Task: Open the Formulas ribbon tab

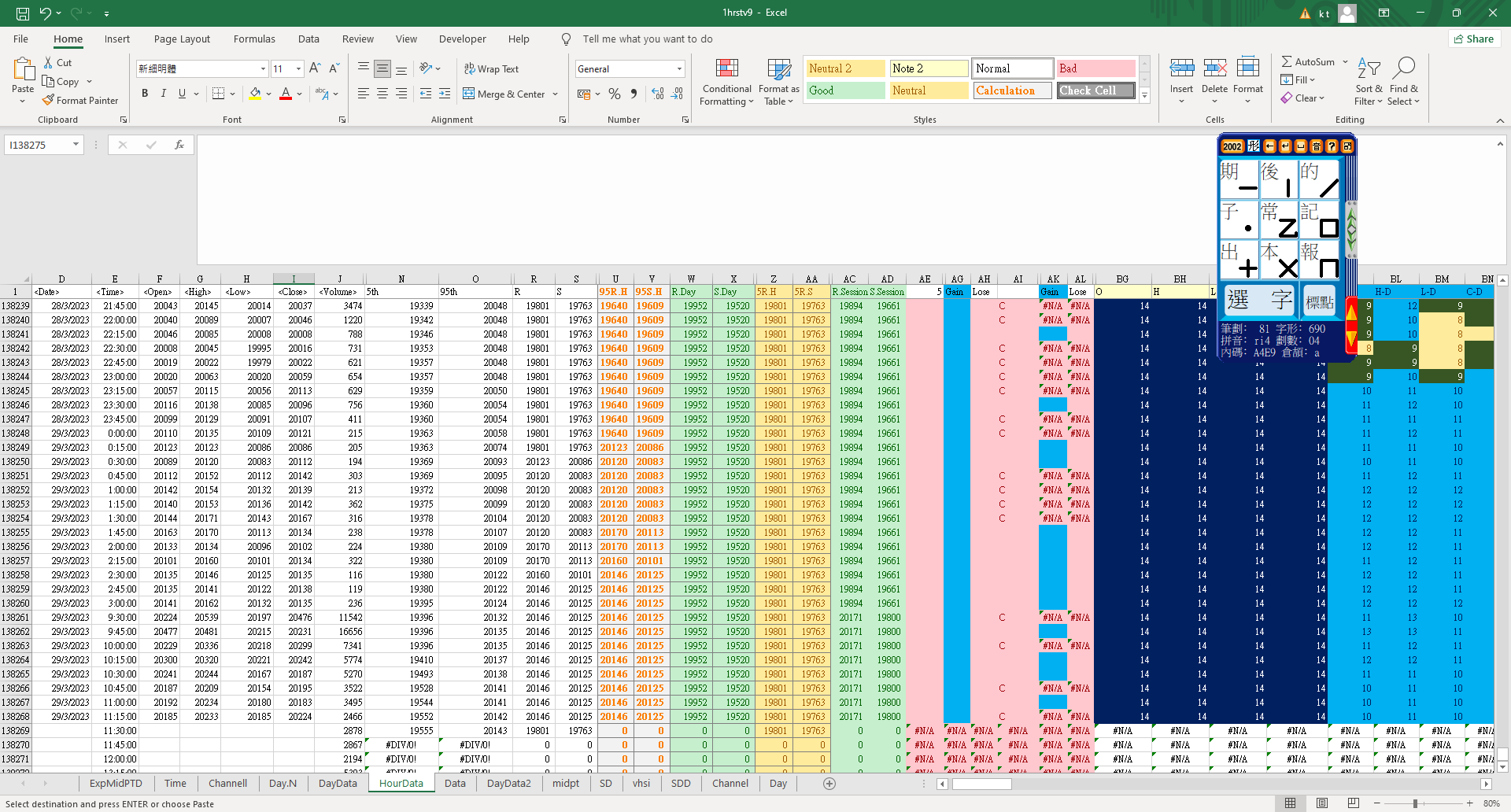Action: (x=254, y=39)
